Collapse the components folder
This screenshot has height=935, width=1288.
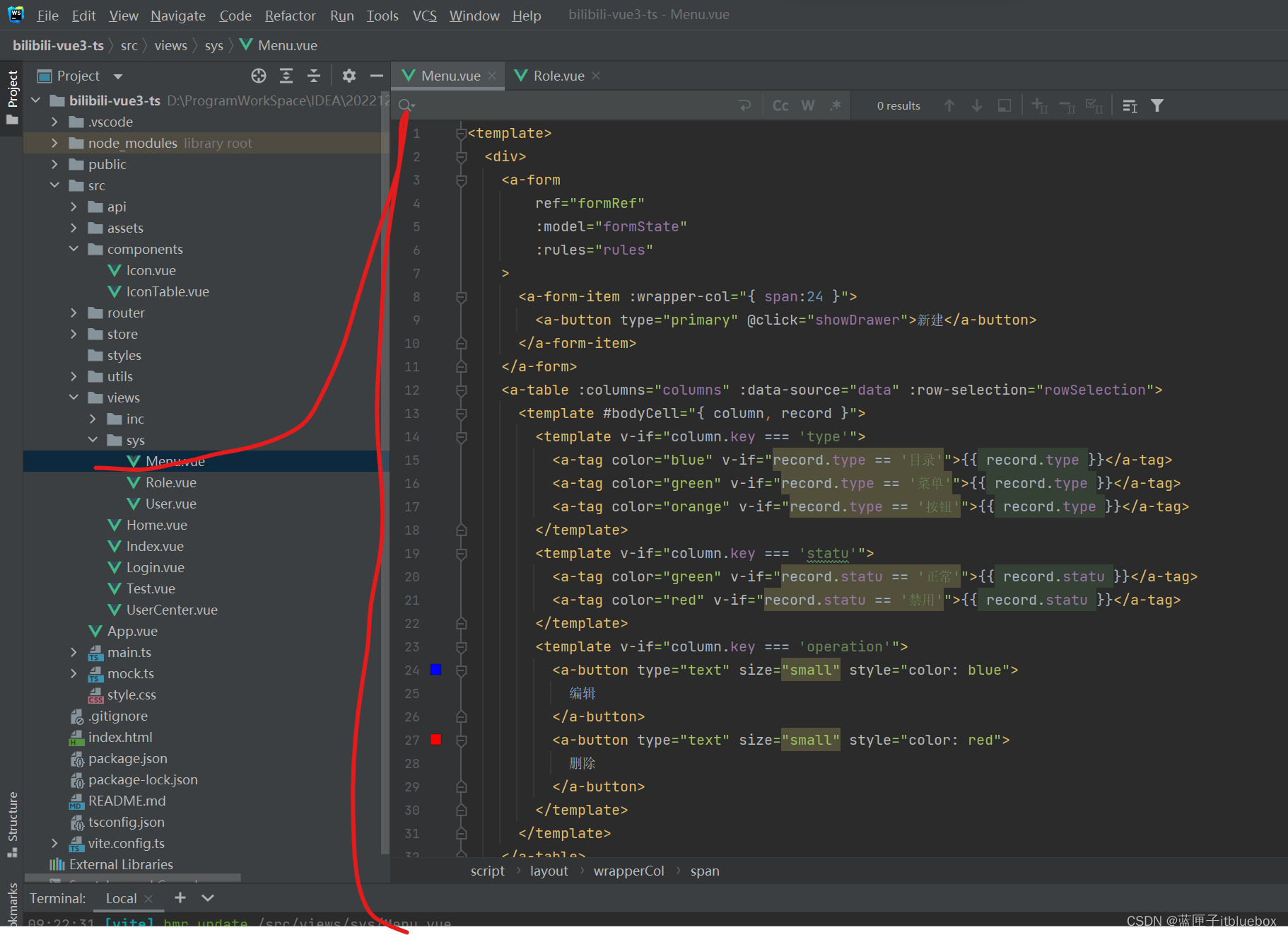[74, 249]
